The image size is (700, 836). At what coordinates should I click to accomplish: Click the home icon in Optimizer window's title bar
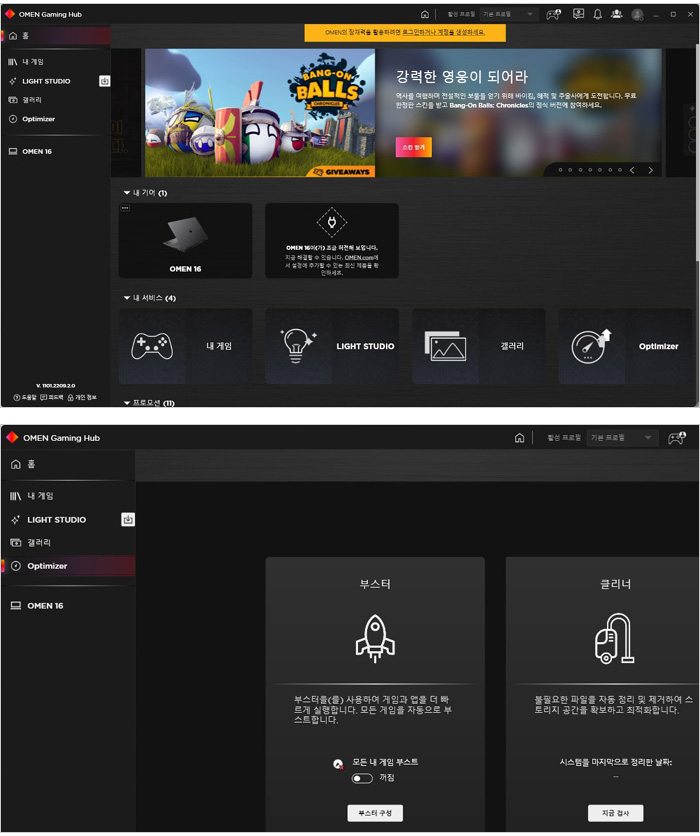519,438
